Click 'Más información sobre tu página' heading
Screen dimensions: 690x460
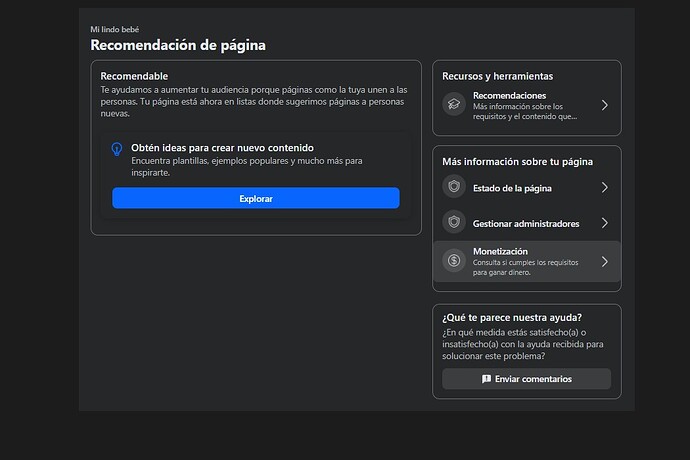pyautogui.click(x=517, y=162)
